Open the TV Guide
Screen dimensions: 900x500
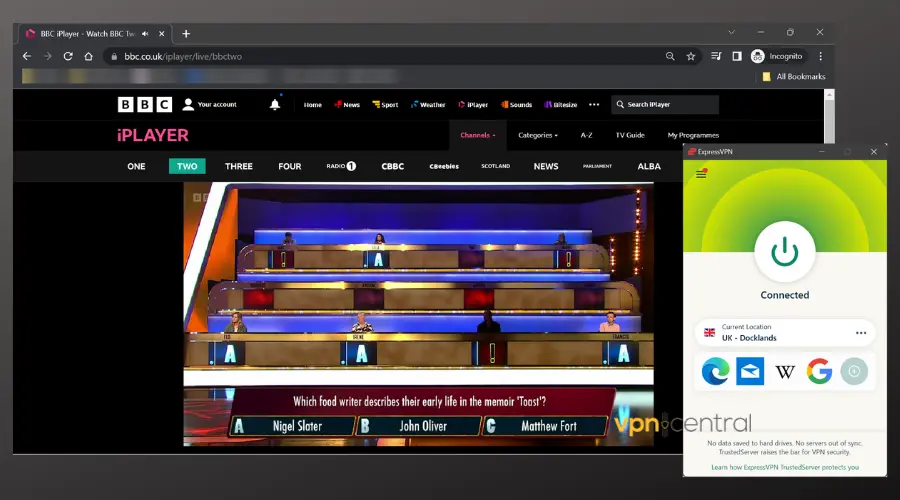click(630, 135)
